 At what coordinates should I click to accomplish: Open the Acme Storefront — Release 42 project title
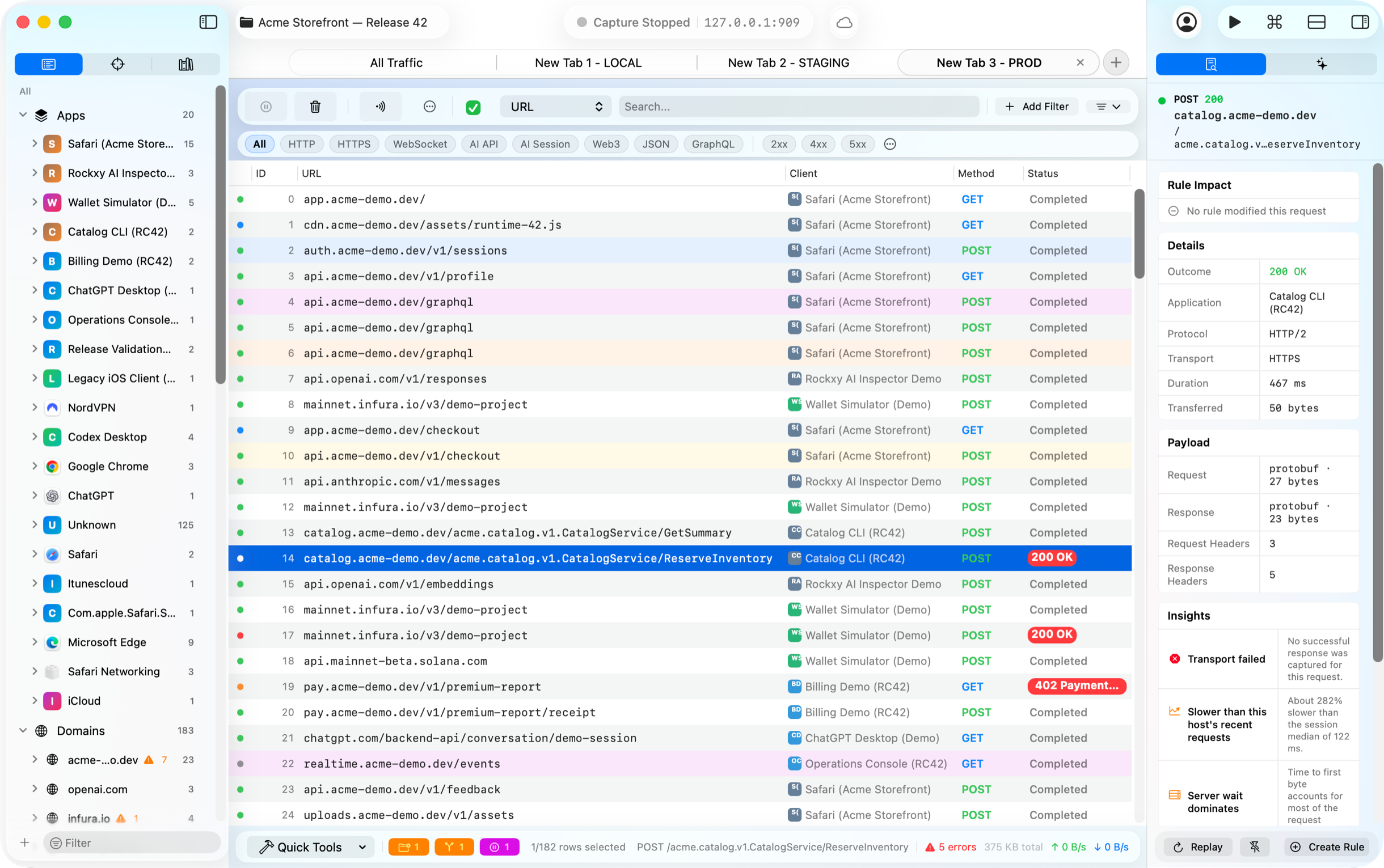coord(342,22)
